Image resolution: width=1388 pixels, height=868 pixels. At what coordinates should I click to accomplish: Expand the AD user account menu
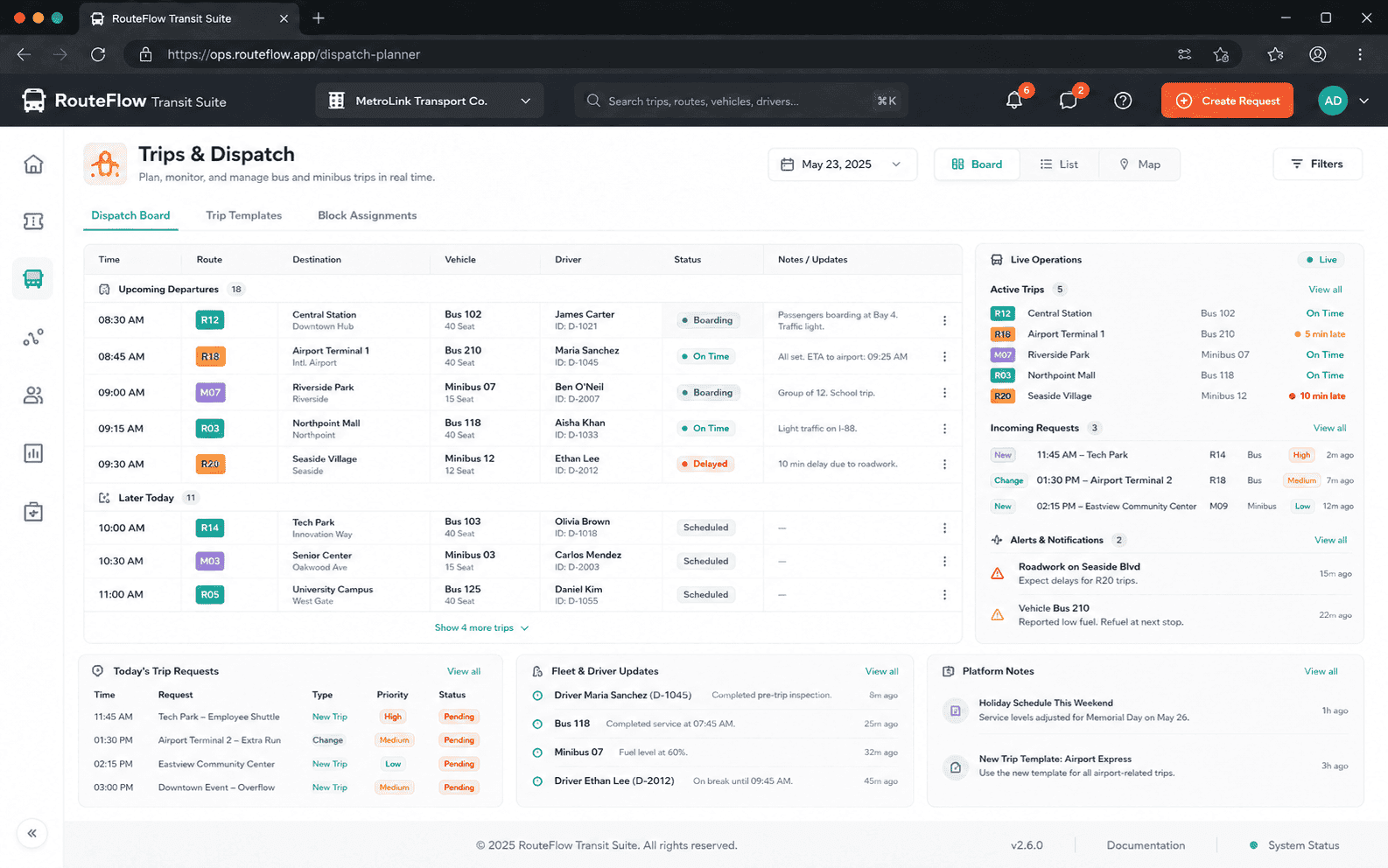(1363, 101)
